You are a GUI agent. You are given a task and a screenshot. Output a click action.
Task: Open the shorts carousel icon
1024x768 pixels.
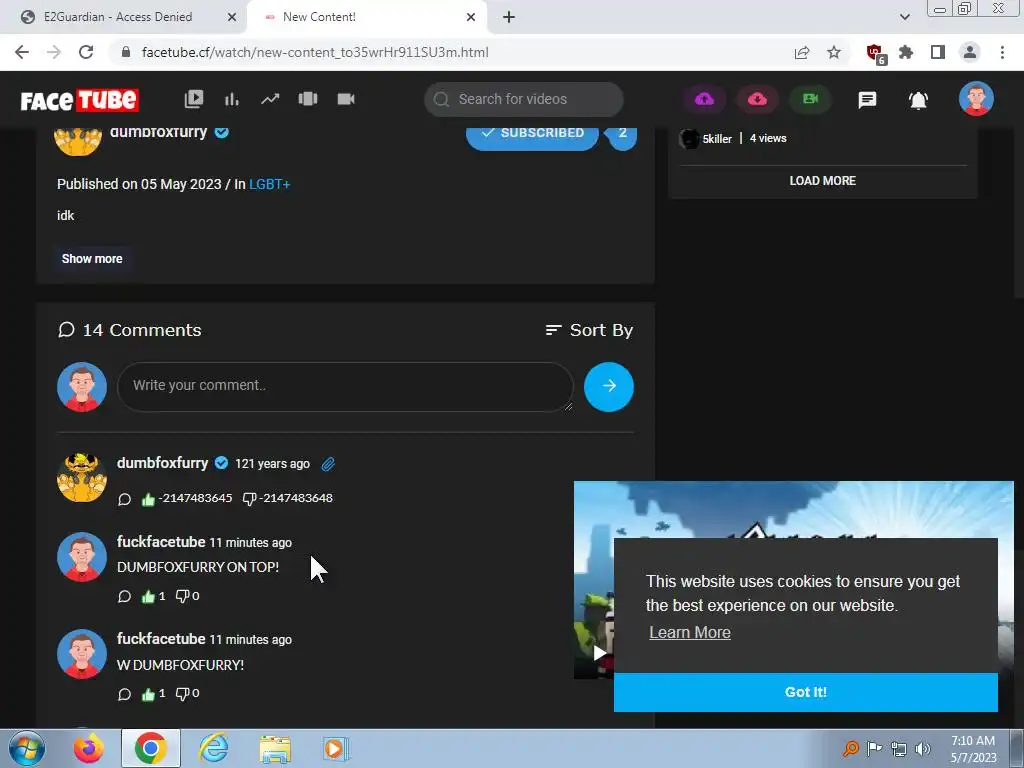[308, 99]
